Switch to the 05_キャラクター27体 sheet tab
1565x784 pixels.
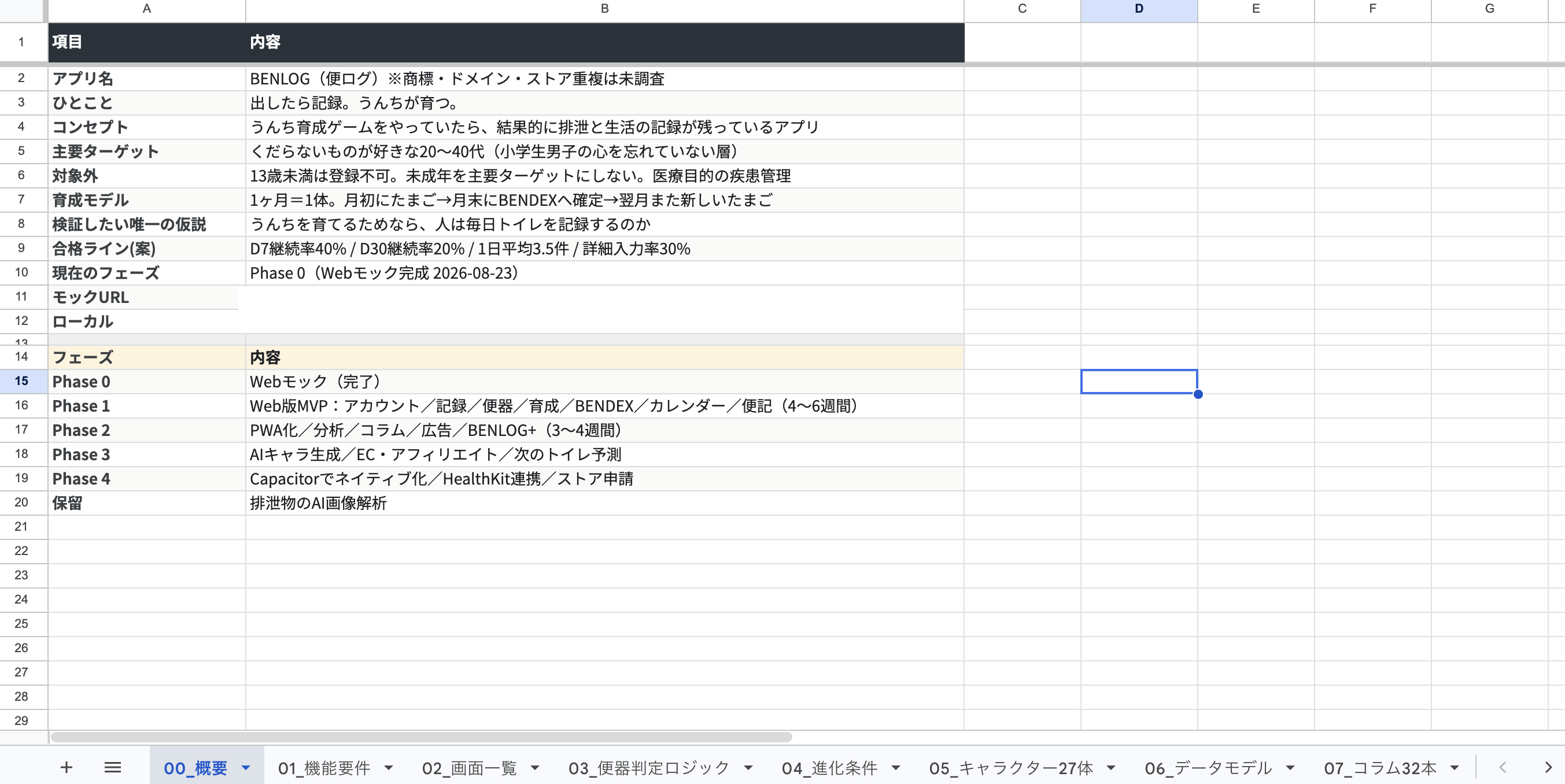[x=1011, y=768]
